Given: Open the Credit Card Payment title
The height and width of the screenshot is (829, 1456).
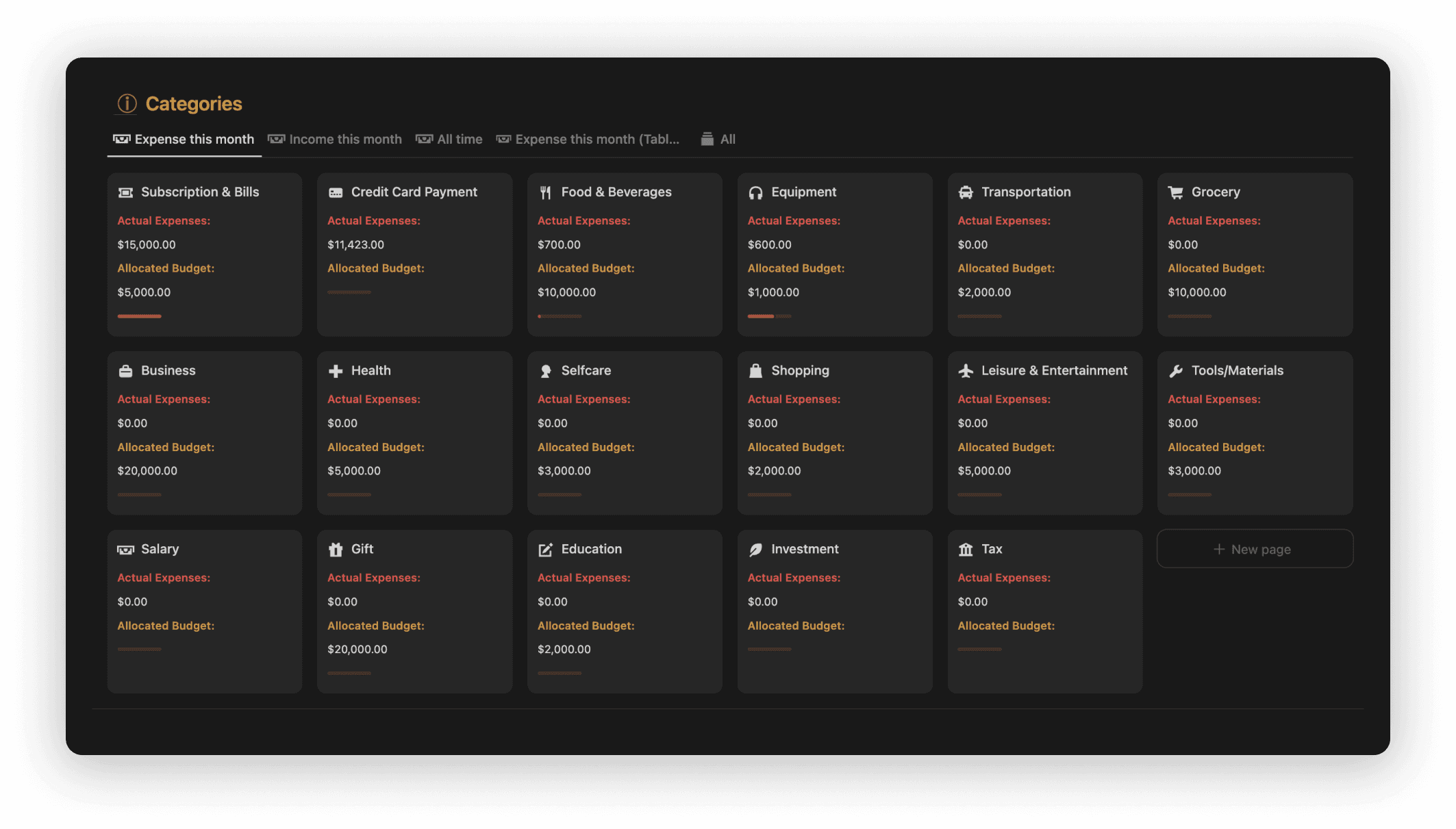Looking at the screenshot, I should coord(414,192).
